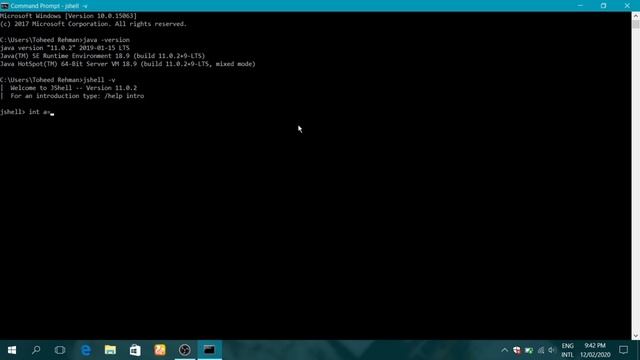Screen dimensions: 640x360
Task: Show hidden system tray icons
Action: (504, 350)
